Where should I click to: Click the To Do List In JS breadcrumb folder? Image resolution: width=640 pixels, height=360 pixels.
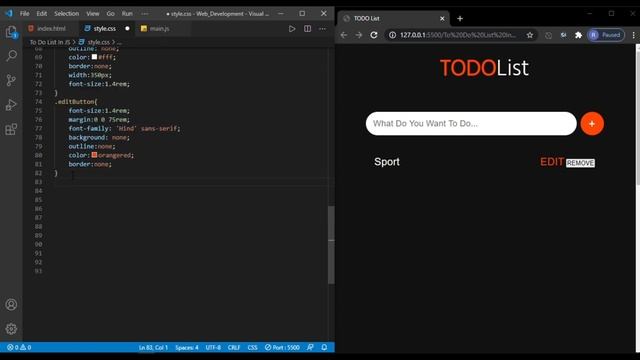pos(50,42)
